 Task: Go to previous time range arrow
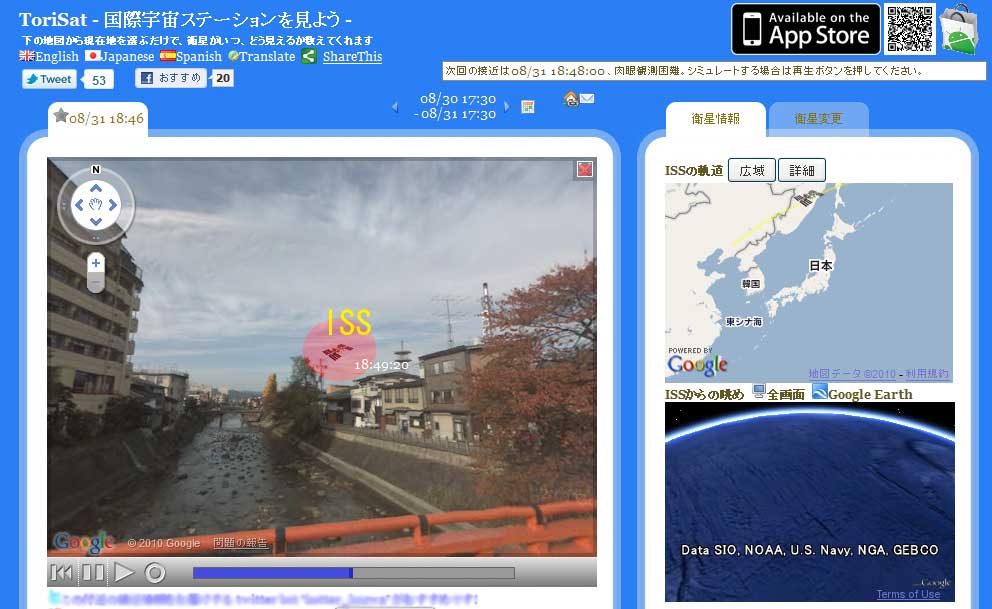395,107
